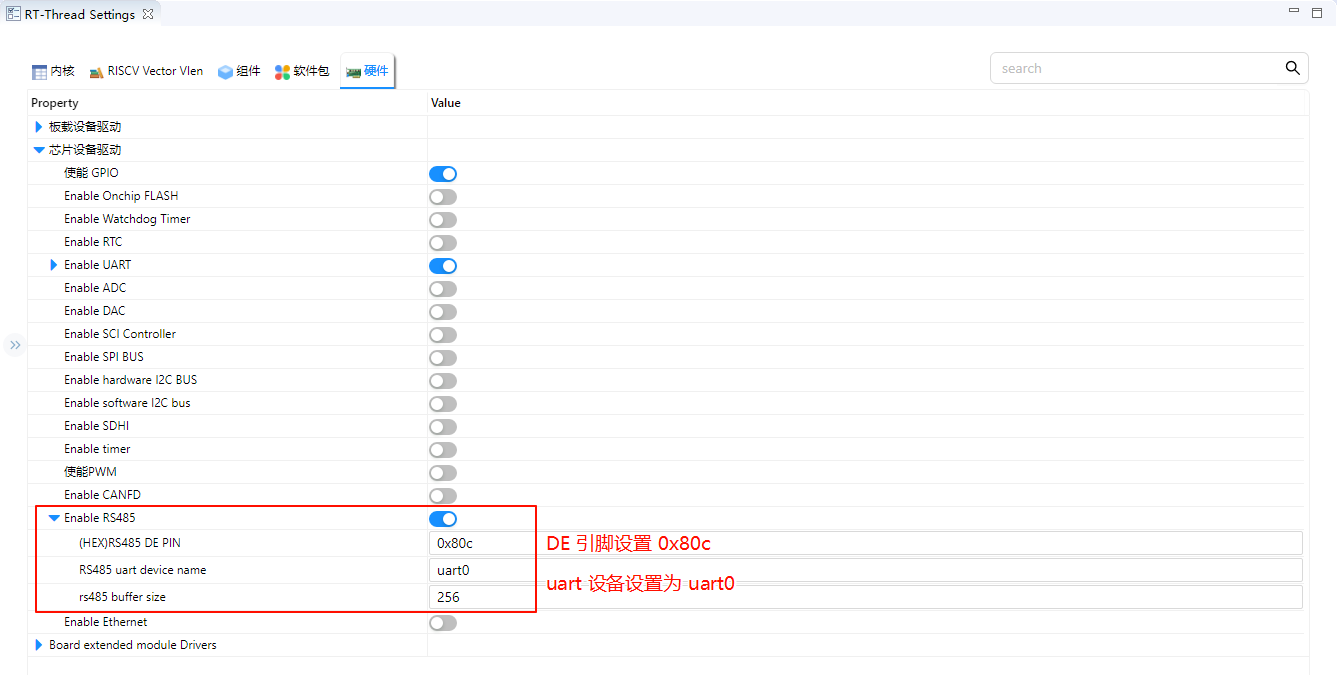1337x675 pixels.
Task: Click the double-arrow sidebar expand icon
Action: click(15, 345)
